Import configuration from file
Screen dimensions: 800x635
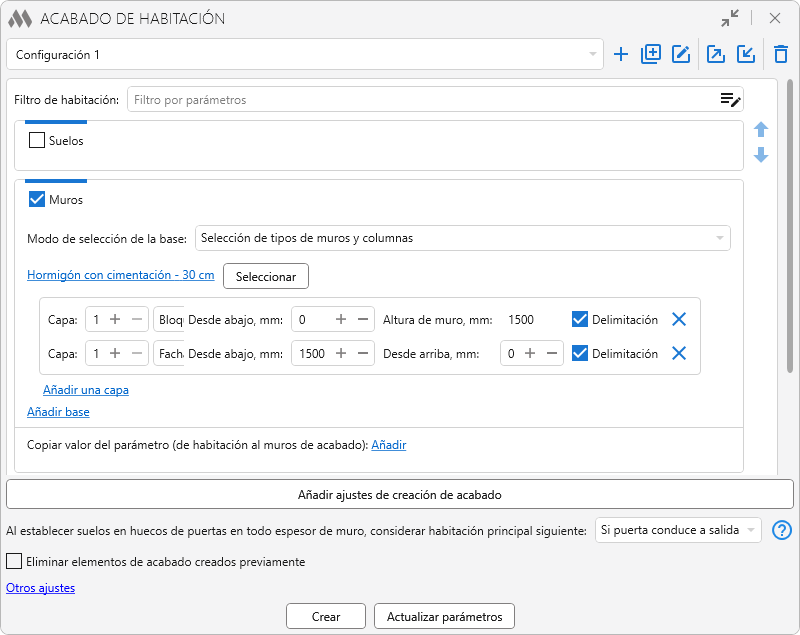(746, 55)
